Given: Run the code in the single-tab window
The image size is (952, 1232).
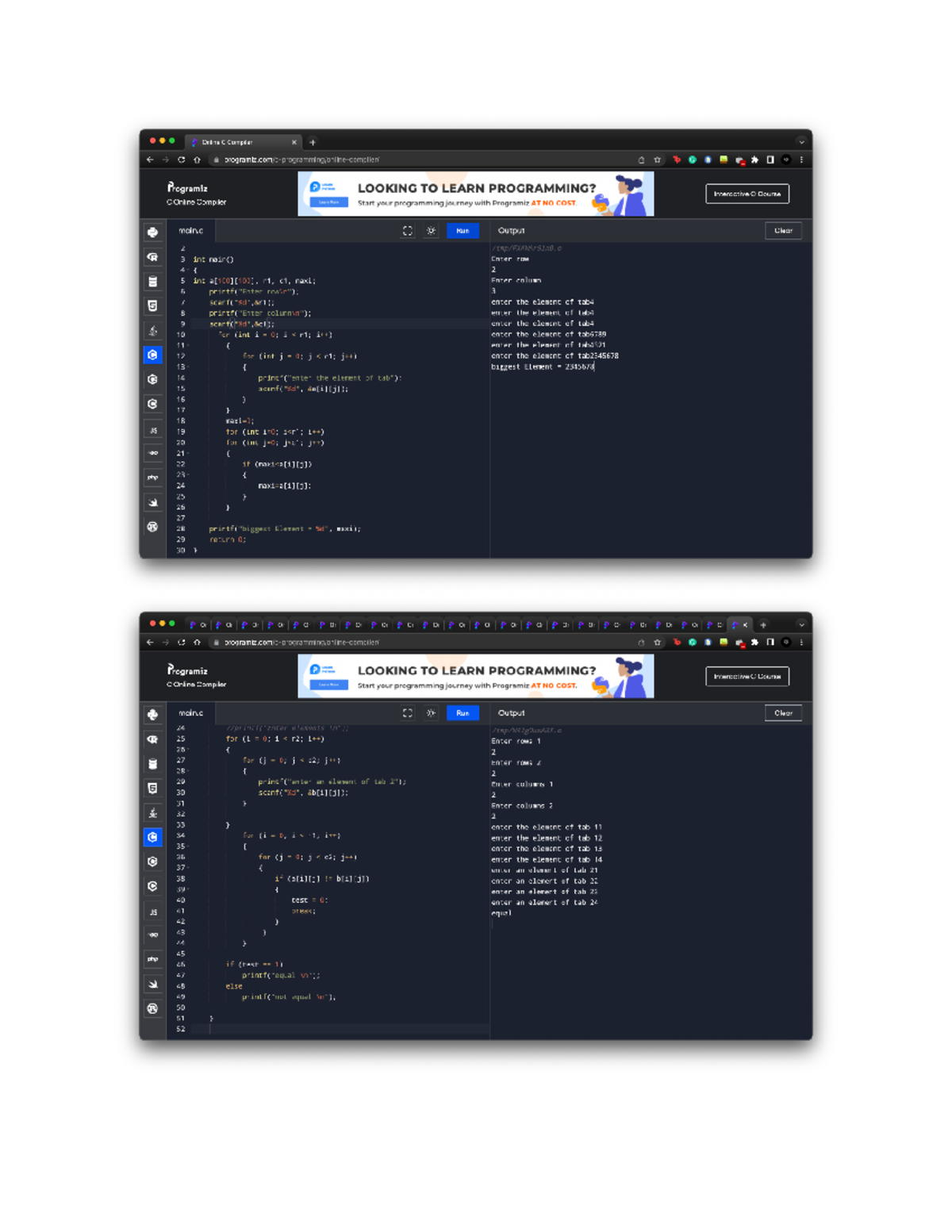Looking at the screenshot, I should coord(463,231).
